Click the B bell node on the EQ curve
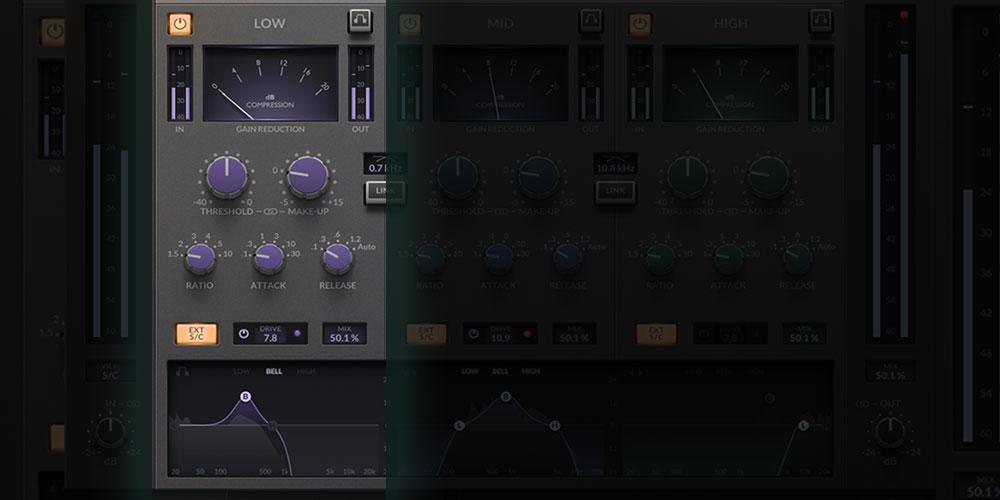1000x500 pixels. coord(245,397)
